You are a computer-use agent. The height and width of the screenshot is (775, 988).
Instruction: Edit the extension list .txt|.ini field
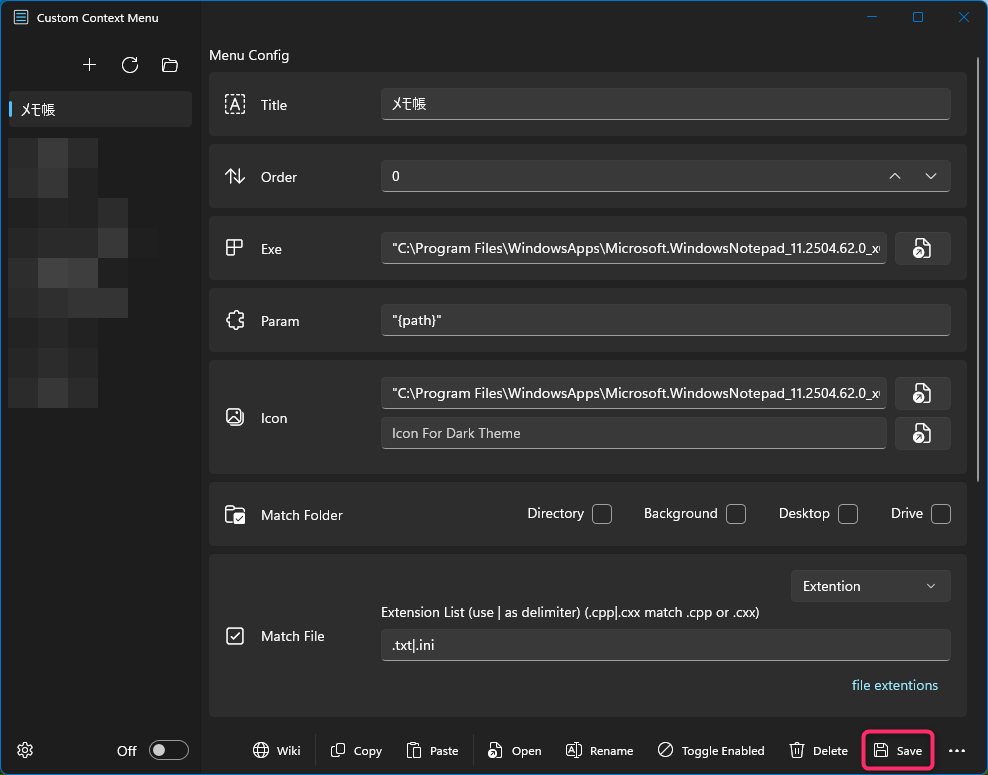[665, 645]
